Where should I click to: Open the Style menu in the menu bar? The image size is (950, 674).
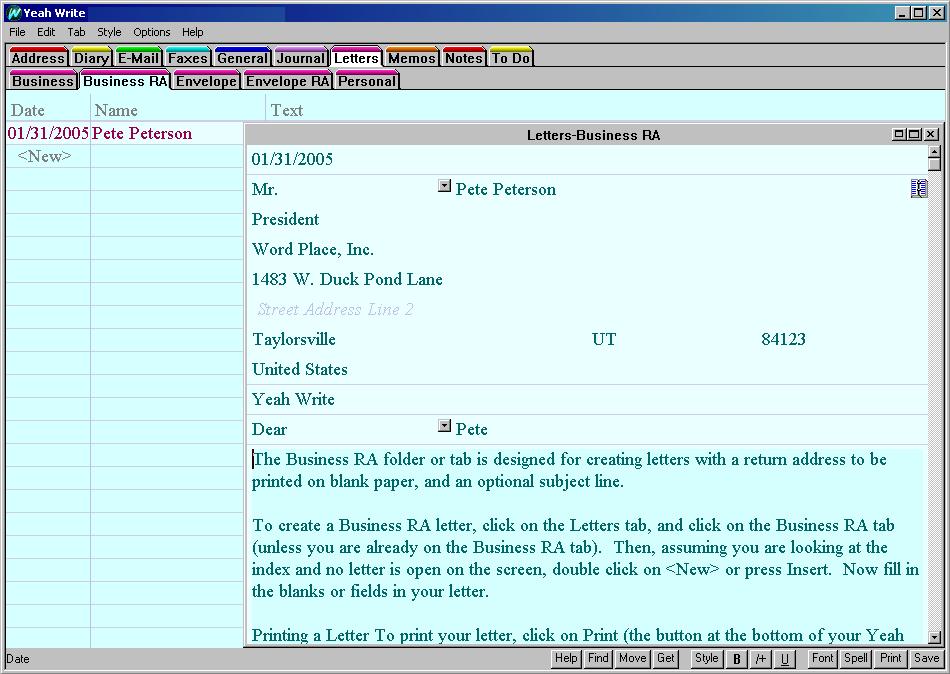click(x=109, y=32)
